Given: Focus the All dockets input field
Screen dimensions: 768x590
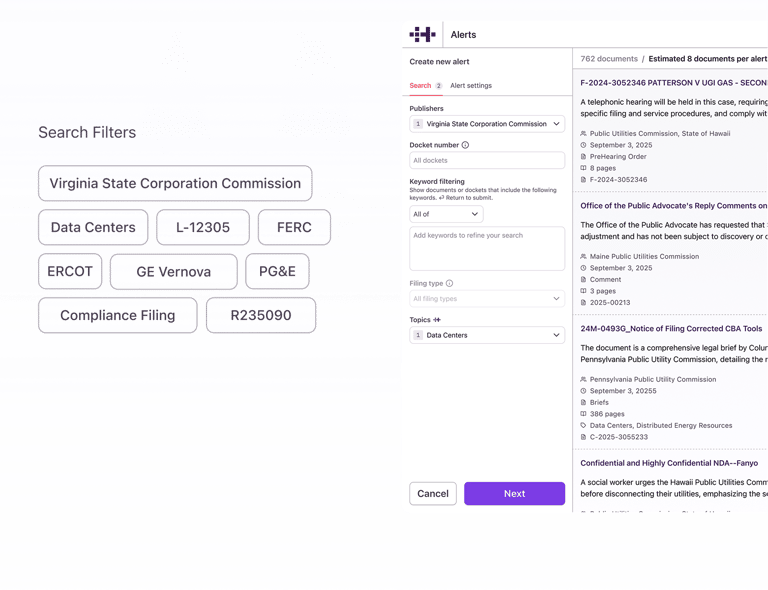Looking at the screenshot, I should tap(487, 160).
